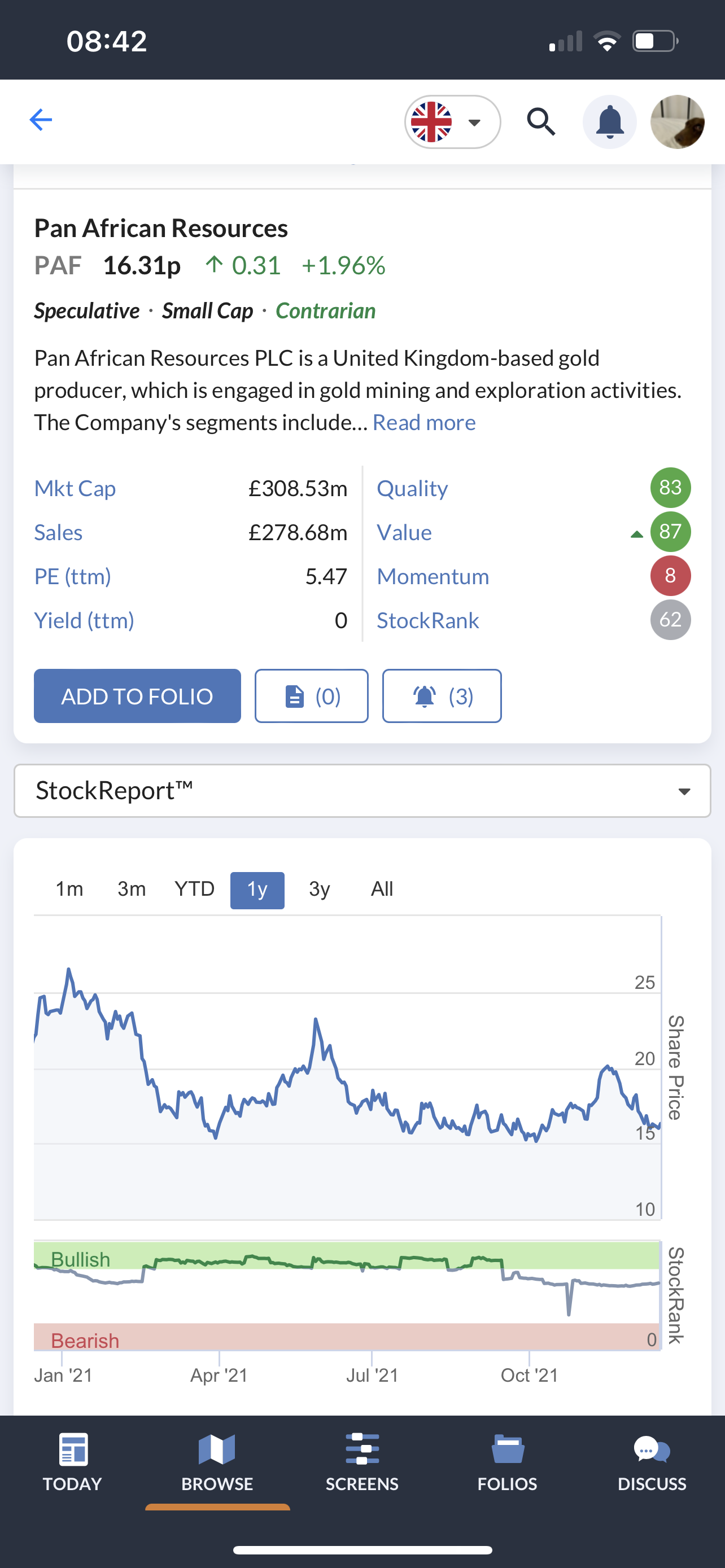Select the 1y chart range
The height and width of the screenshot is (1568, 725).
[257, 890]
